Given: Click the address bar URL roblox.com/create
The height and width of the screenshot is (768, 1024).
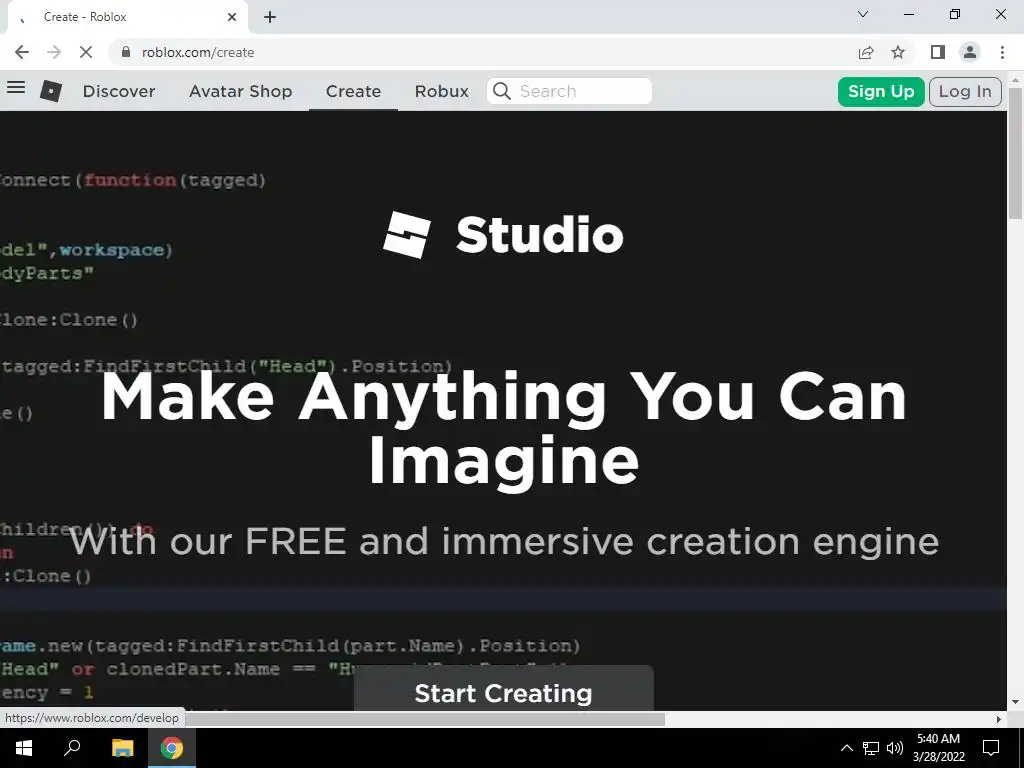Looking at the screenshot, I should [x=198, y=52].
